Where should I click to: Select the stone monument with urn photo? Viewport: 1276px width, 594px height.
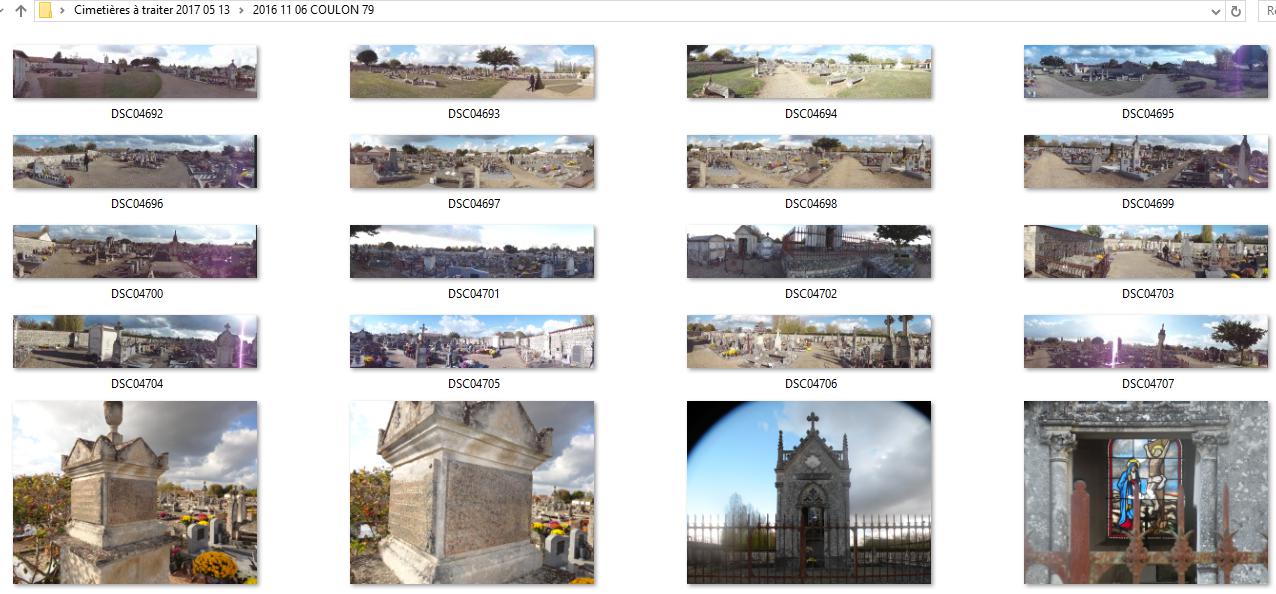[135, 492]
